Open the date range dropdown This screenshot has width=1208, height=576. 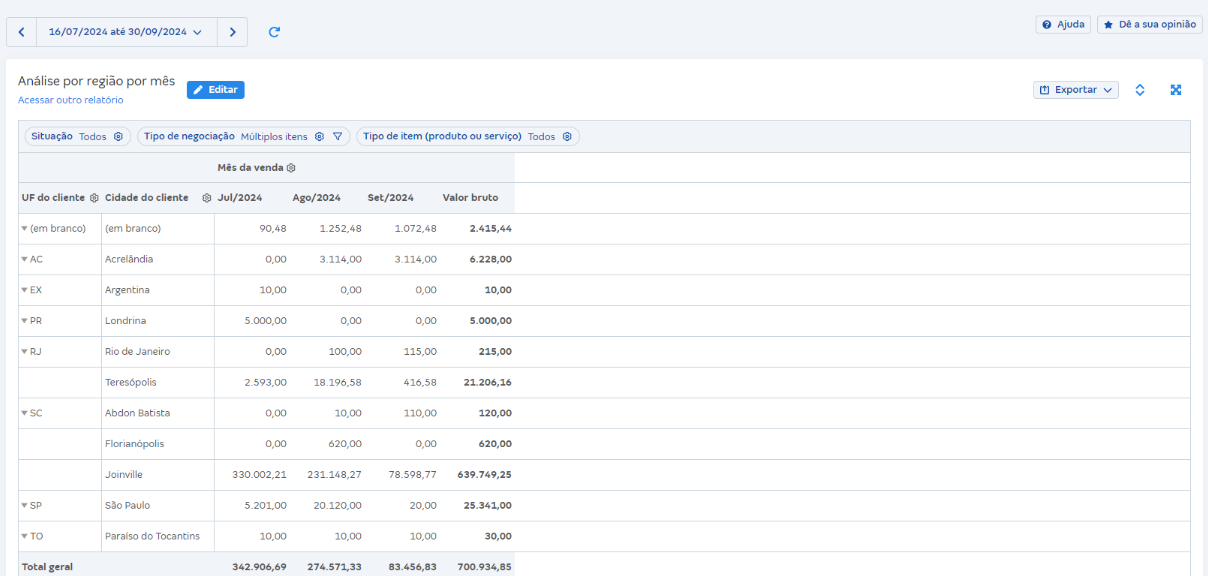[x=126, y=32]
